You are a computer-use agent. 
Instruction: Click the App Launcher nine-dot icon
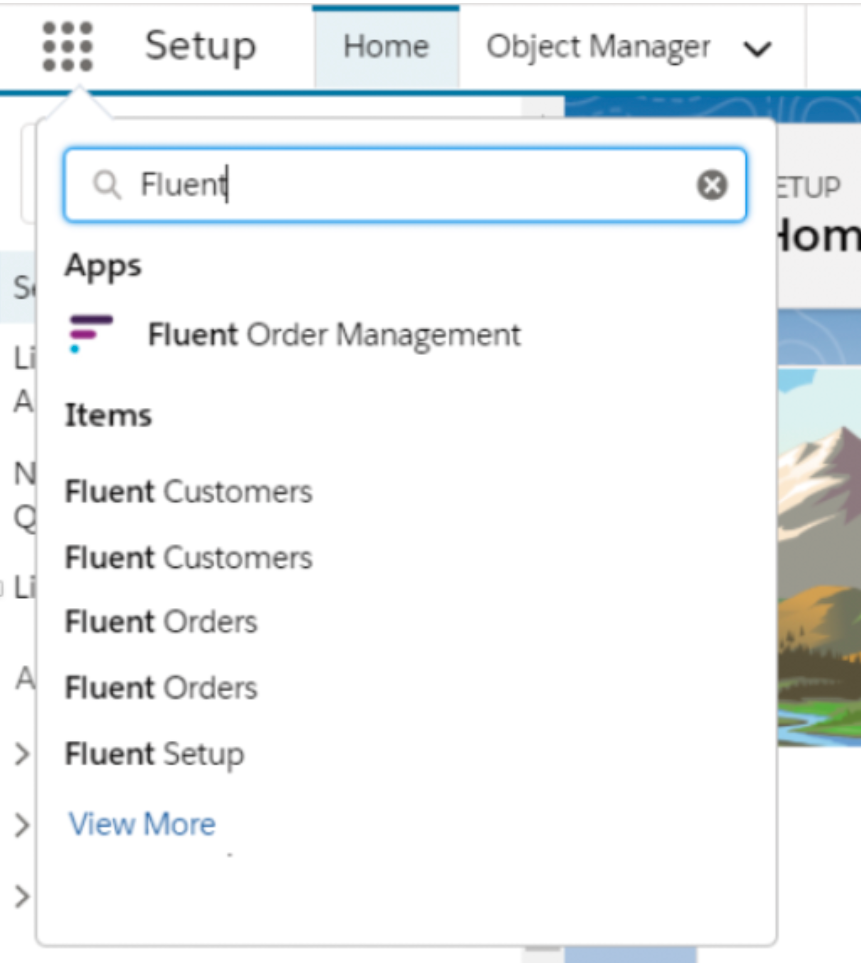click(68, 47)
